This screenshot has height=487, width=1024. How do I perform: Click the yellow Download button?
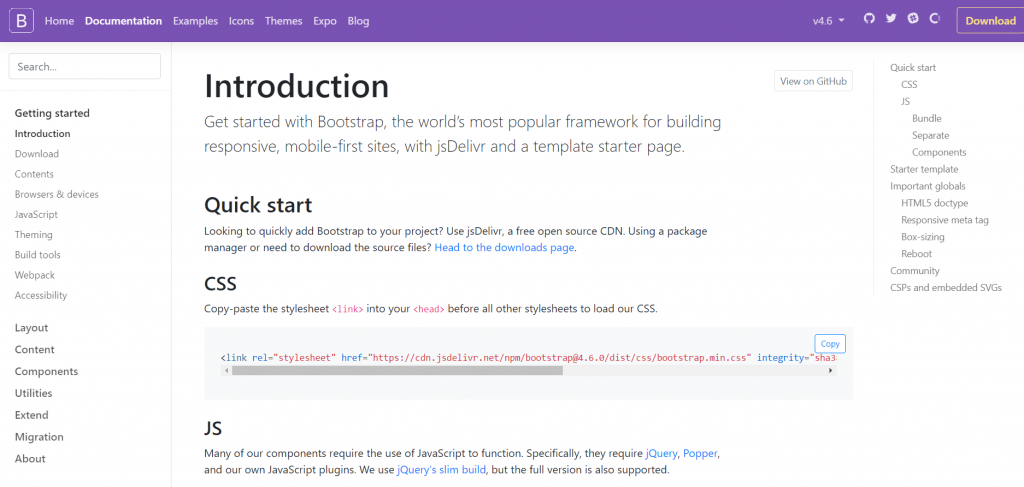click(x=990, y=20)
